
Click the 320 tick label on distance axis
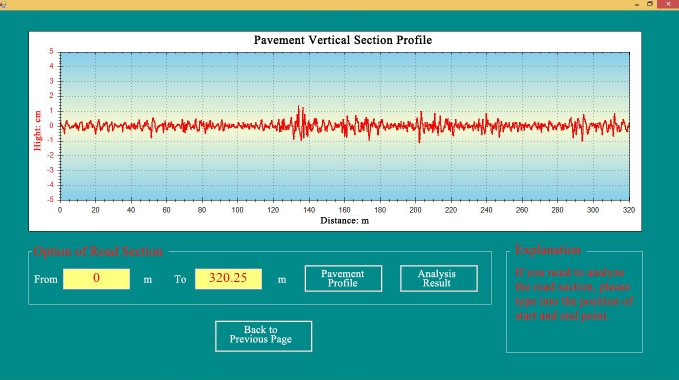(x=629, y=210)
